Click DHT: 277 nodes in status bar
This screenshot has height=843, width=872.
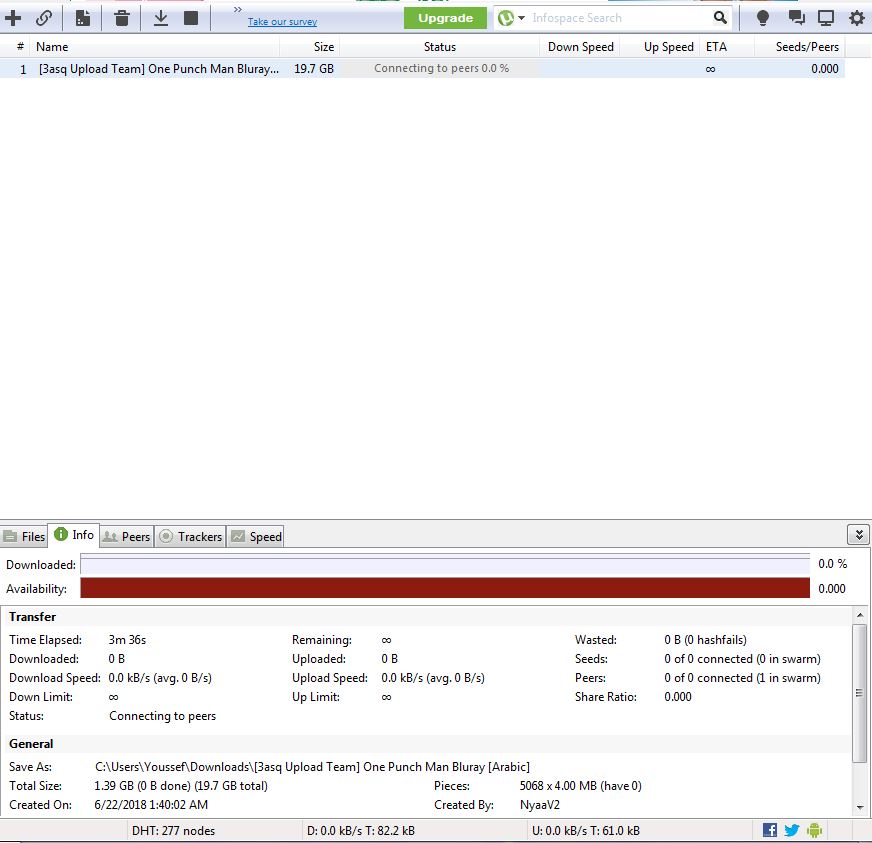pos(173,831)
